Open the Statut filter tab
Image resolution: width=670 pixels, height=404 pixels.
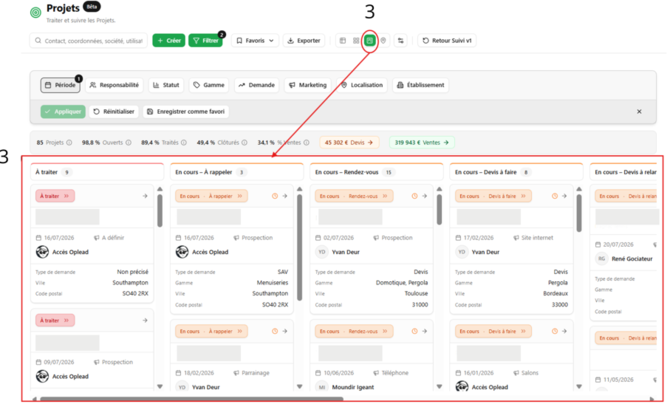click(x=166, y=85)
